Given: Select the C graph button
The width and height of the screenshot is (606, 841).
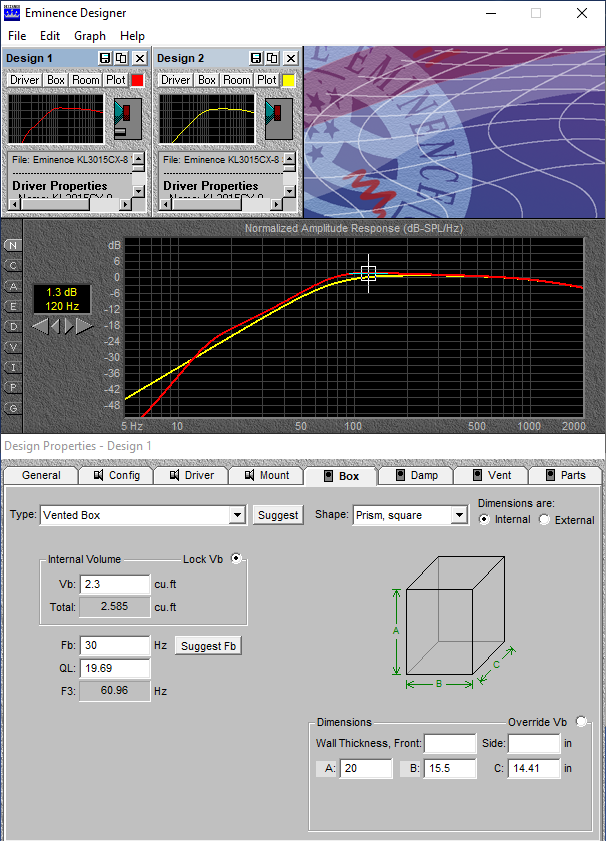Looking at the screenshot, I should 13,265.
